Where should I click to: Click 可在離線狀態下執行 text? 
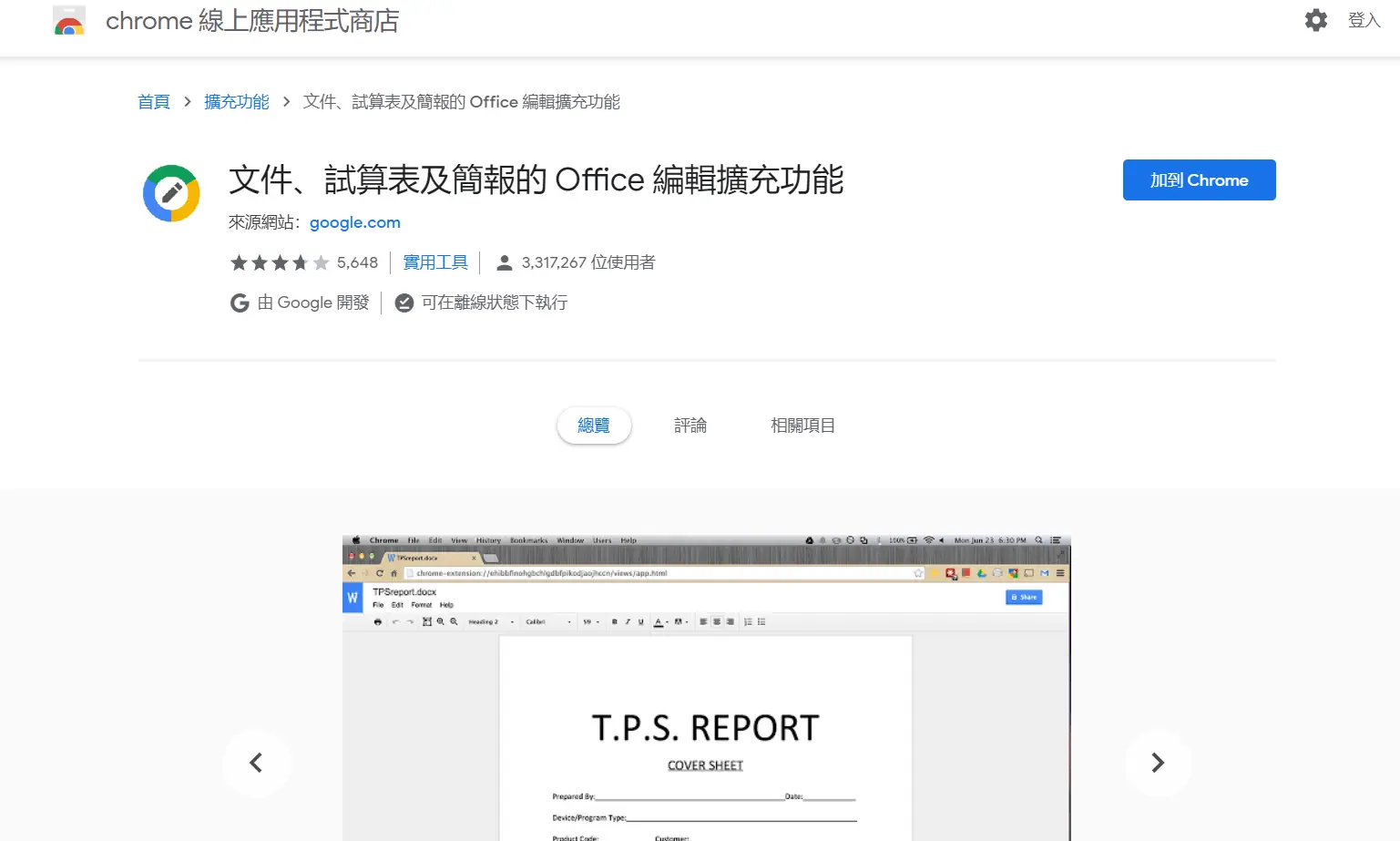[x=495, y=303]
